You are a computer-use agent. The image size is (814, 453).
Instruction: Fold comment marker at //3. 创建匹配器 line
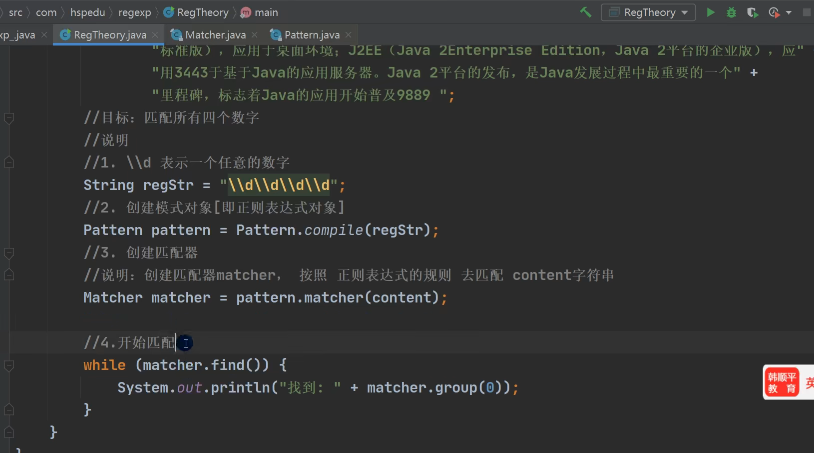(9, 253)
